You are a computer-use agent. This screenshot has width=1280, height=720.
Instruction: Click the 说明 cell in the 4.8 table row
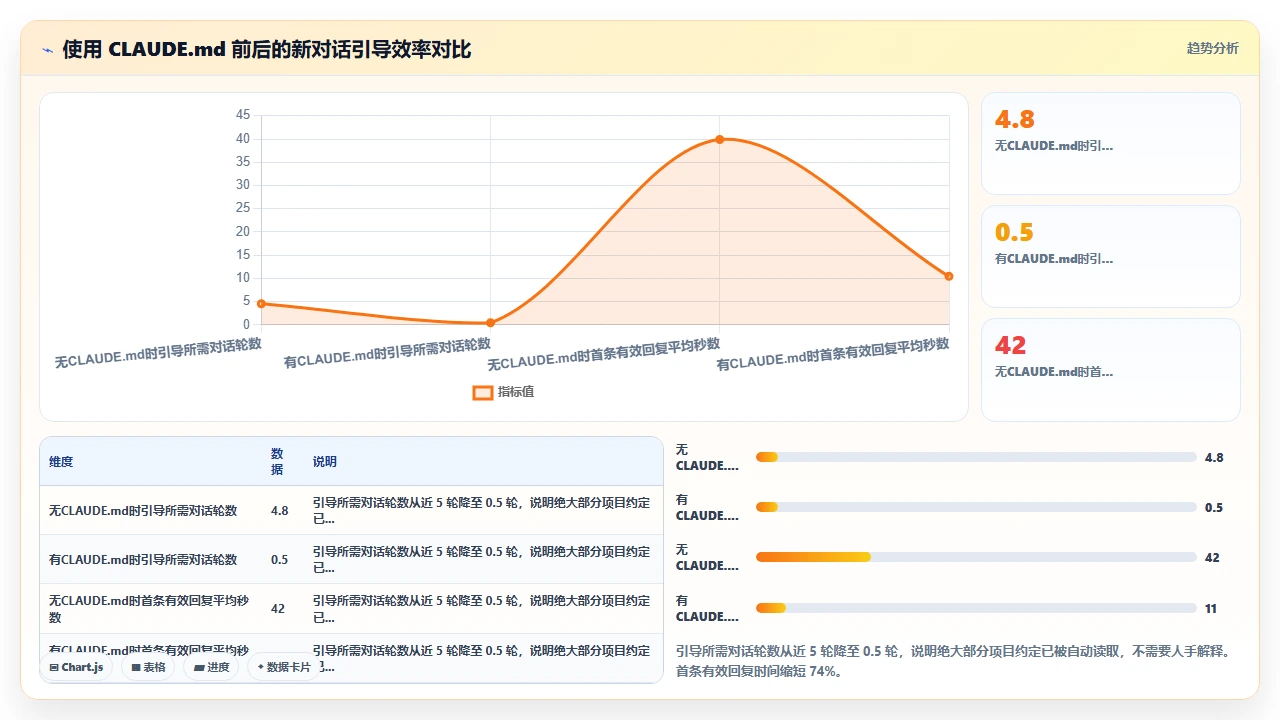click(482, 510)
